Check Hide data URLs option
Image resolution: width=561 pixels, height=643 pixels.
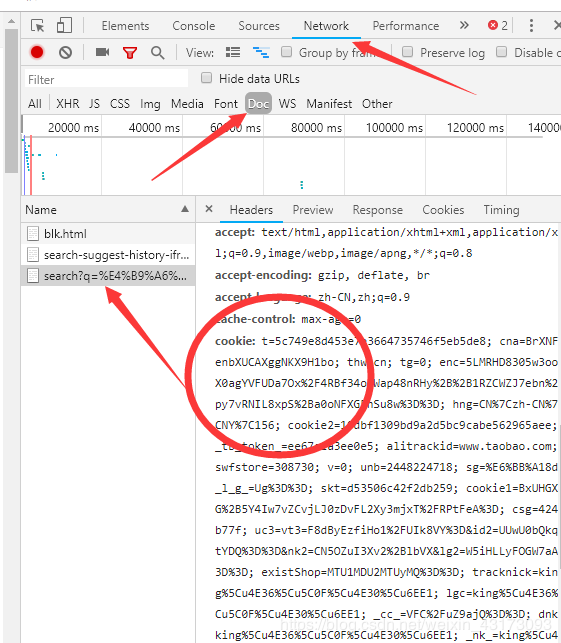pyautogui.click(x=206, y=78)
